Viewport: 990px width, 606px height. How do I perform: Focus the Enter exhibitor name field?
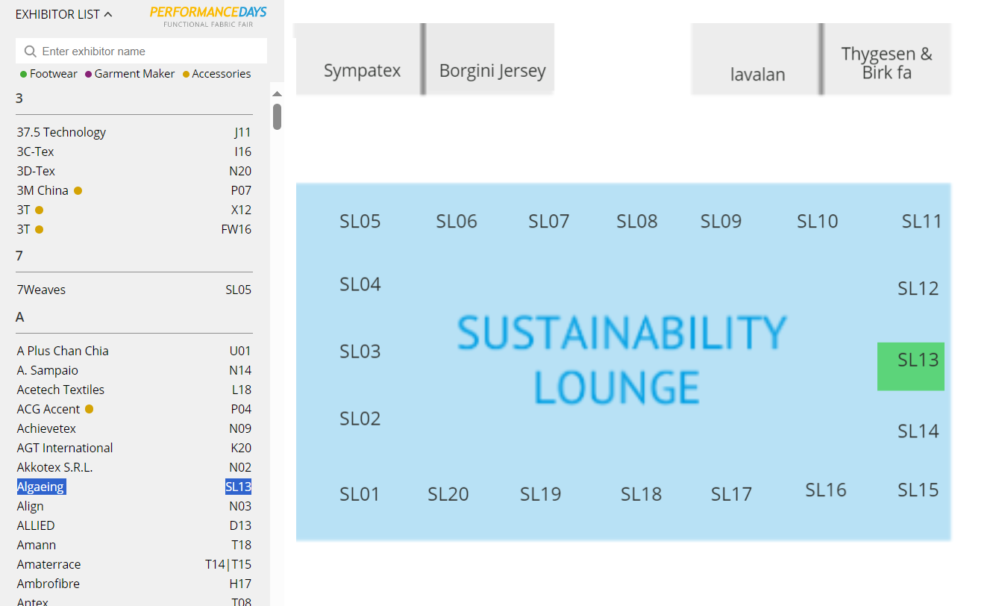click(x=150, y=51)
